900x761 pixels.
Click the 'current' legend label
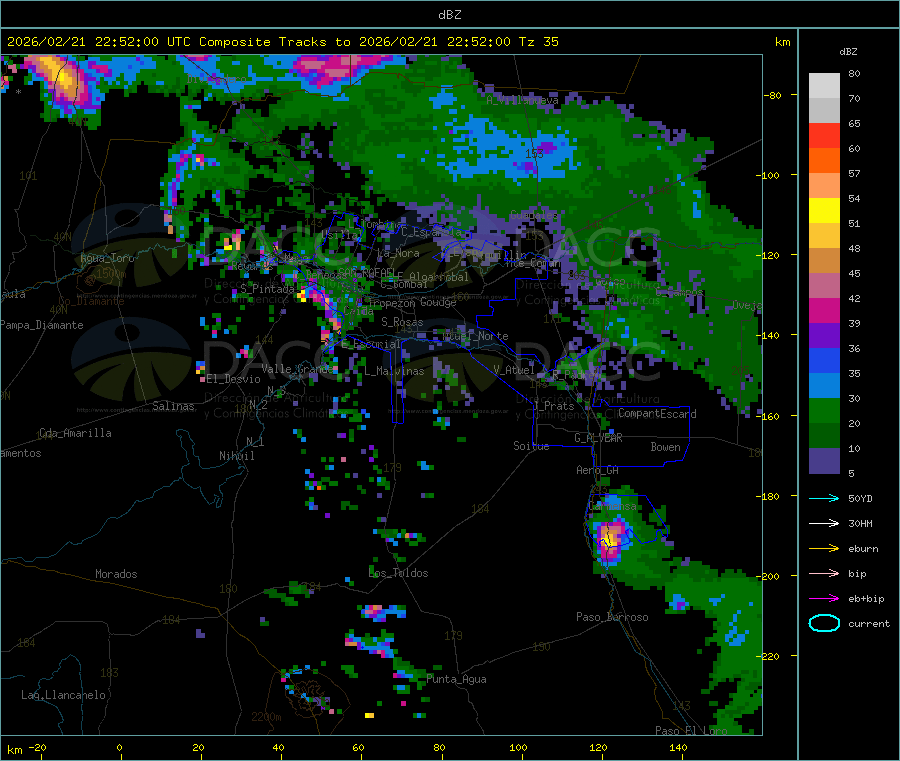[x=869, y=623]
